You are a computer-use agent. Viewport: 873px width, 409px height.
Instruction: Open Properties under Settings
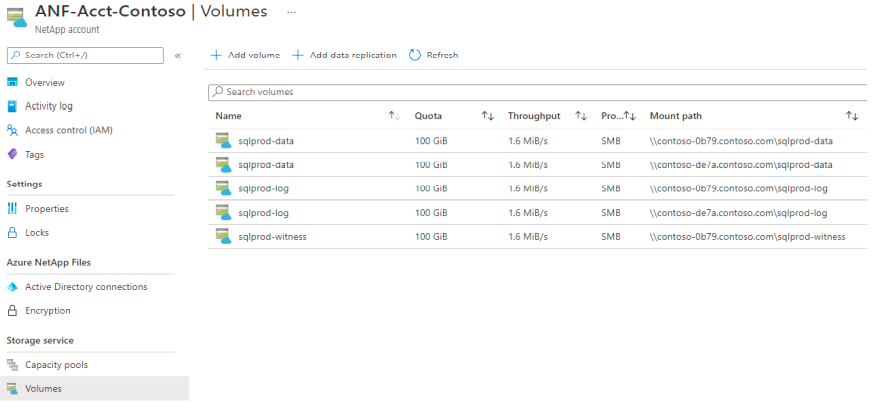click(47, 209)
